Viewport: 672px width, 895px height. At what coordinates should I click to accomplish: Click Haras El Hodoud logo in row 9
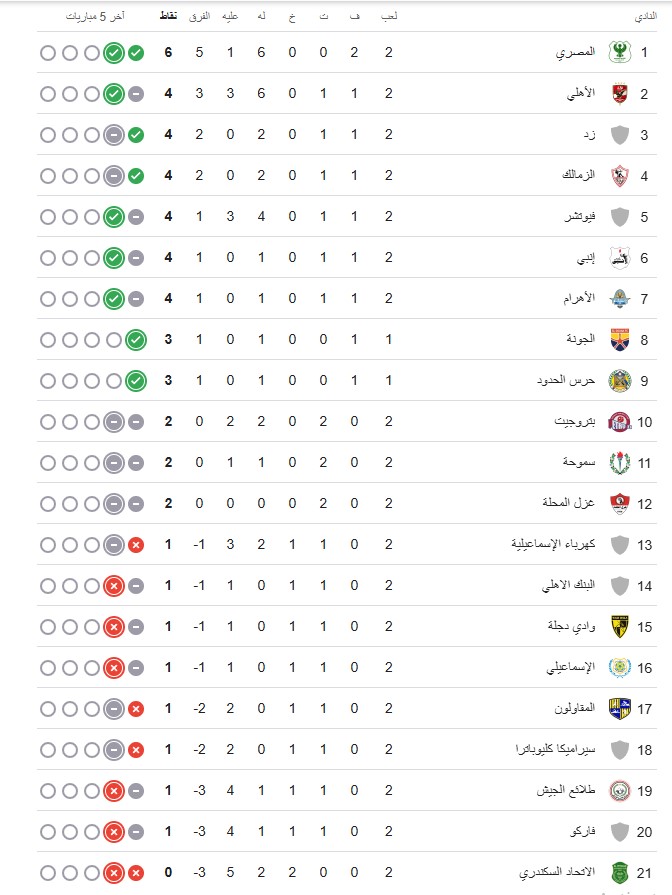tap(619, 381)
